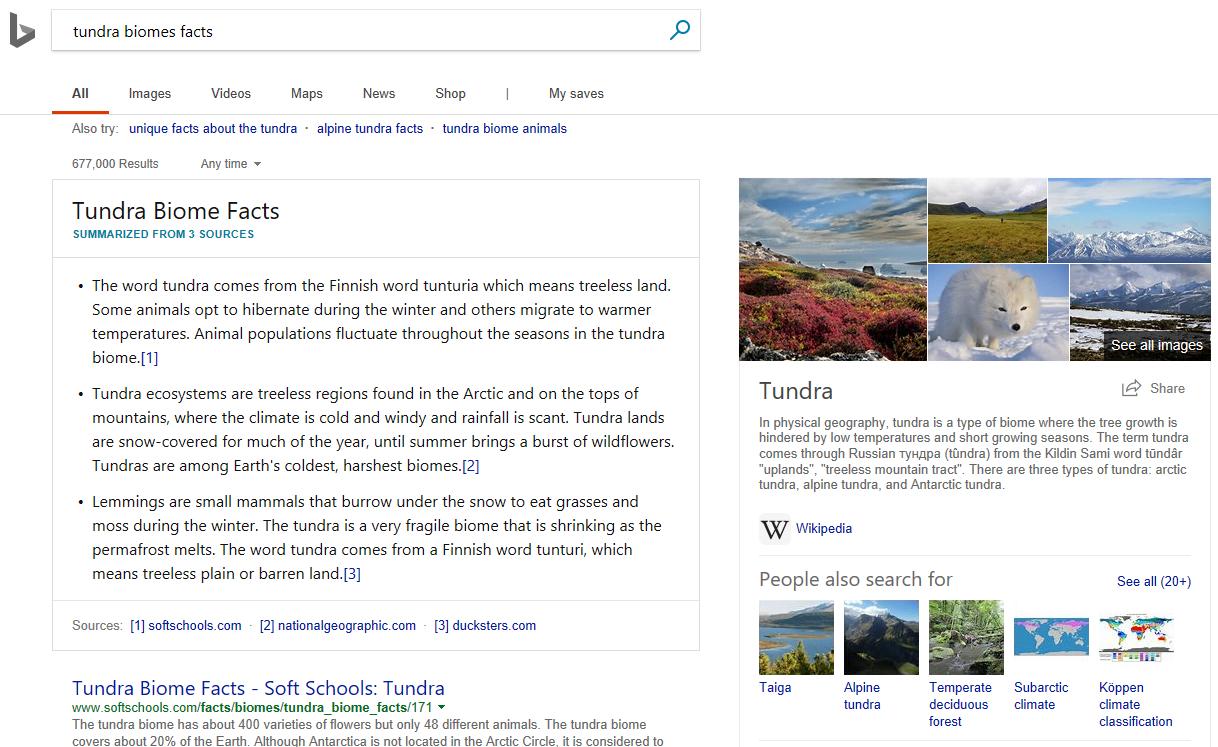Click inside the search text box

[x=360, y=31]
